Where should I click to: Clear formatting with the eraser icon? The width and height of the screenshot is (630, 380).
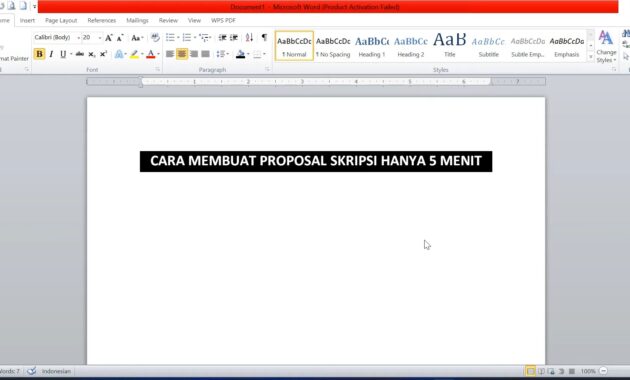tap(155, 38)
